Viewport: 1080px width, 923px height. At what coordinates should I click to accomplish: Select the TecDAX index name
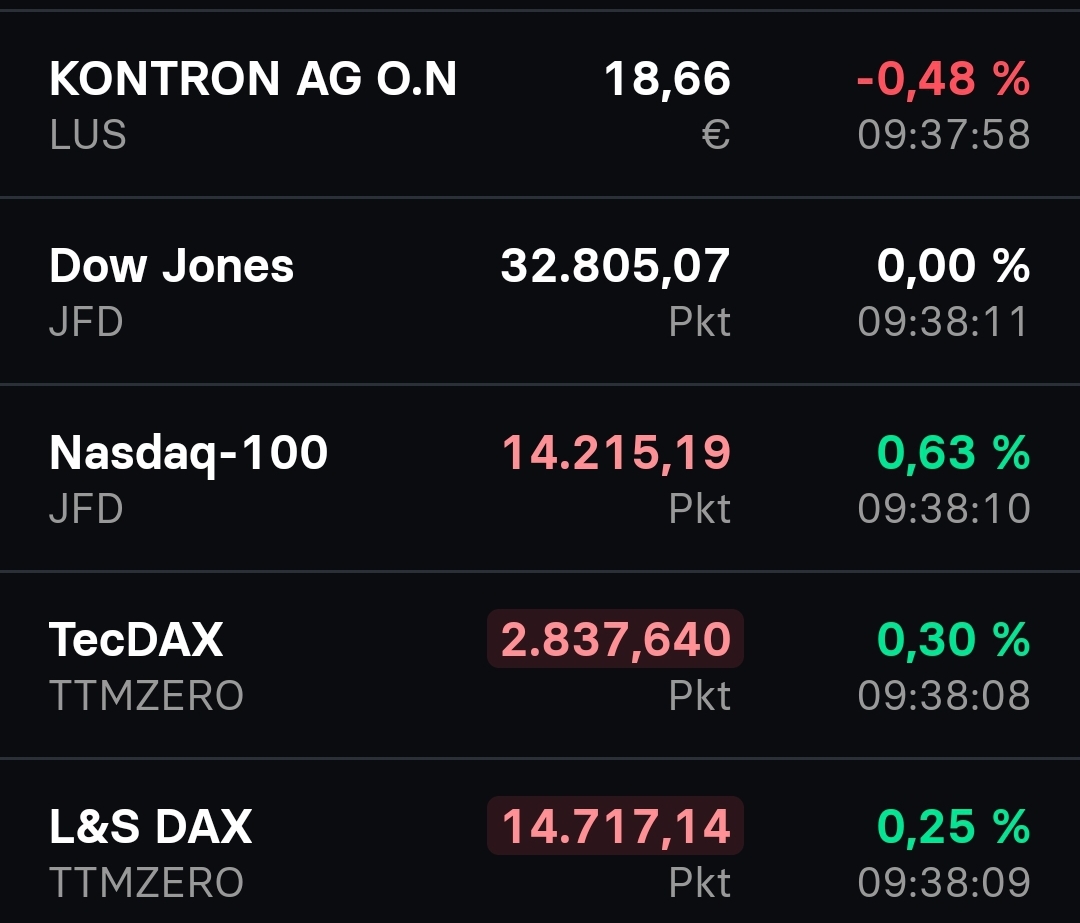pyautogui.click(x=136, y=639)
